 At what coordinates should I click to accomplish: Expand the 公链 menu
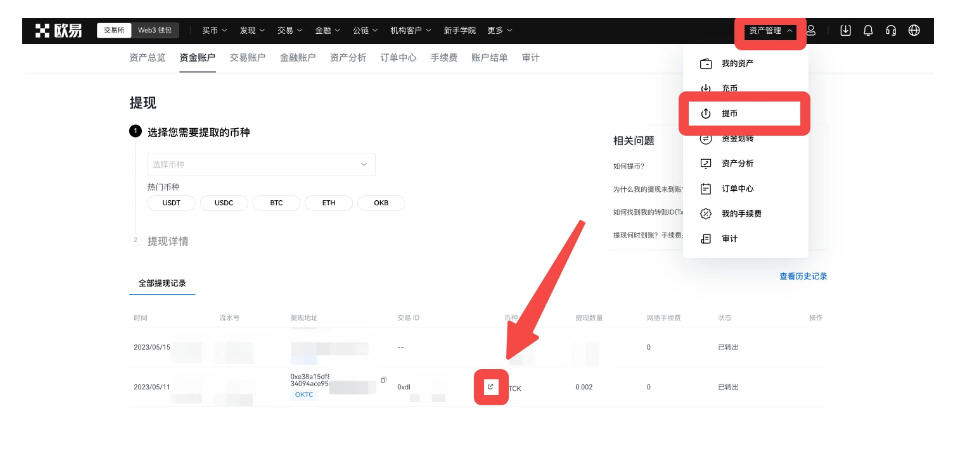[x=365, y=30]
